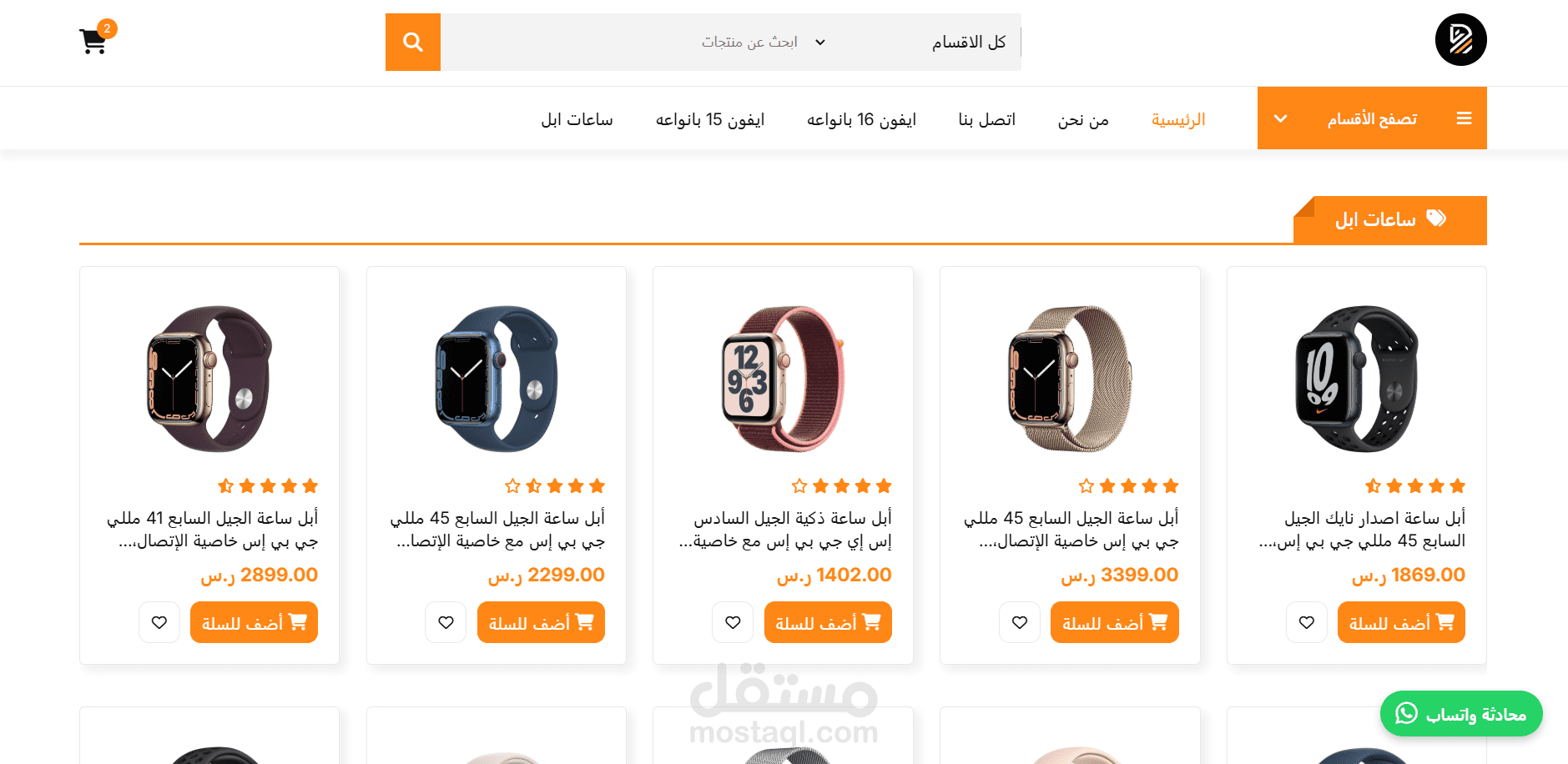Click the round site logo
Screen dimensions: 1568x764
point(1460,39)
